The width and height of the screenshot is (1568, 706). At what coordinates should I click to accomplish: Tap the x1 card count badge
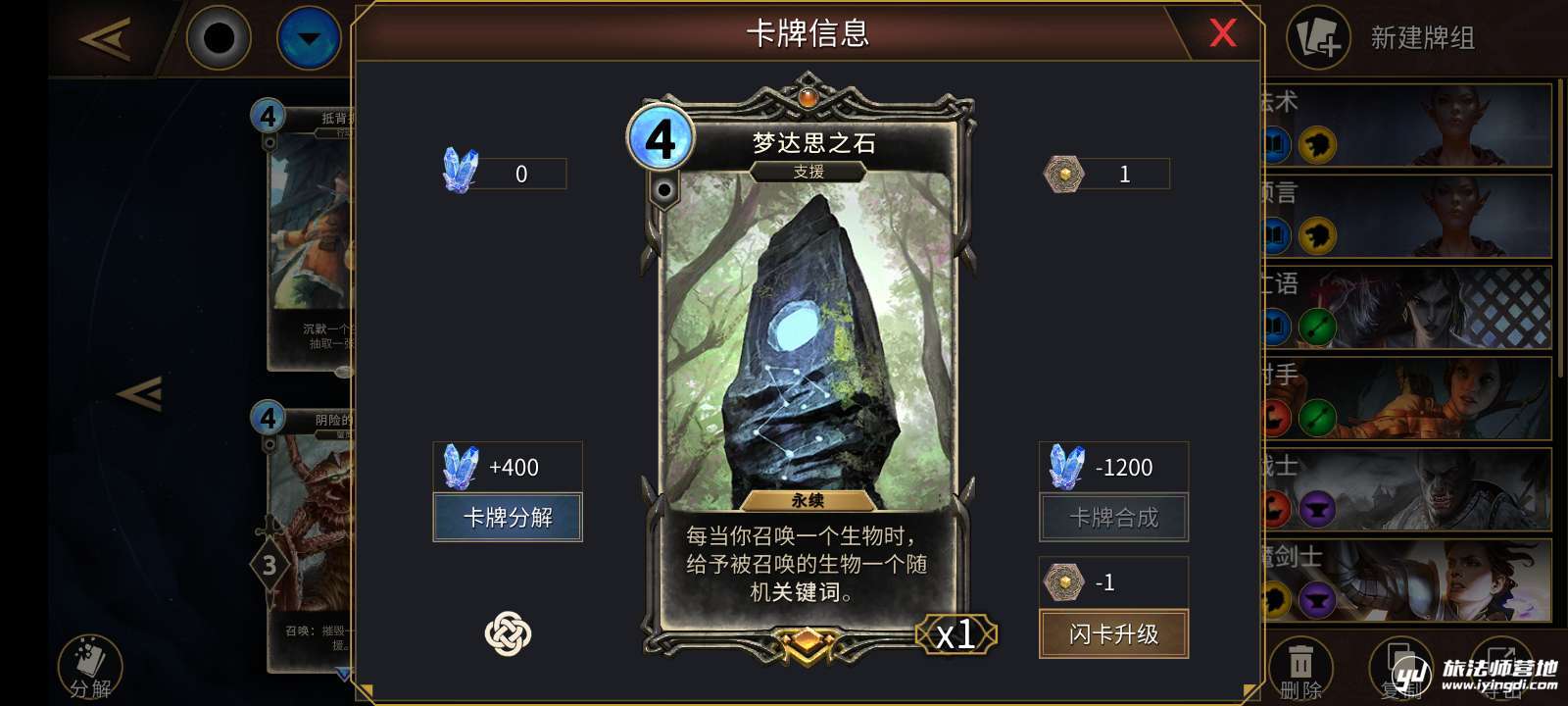pyautogui.click(x=956, y=634)
